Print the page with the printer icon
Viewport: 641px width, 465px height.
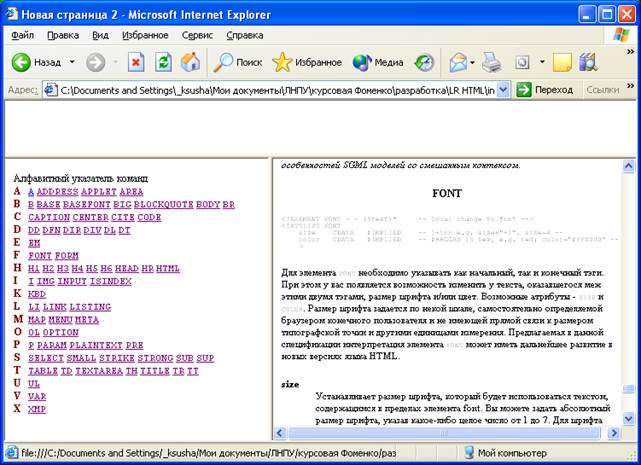point(491,62)
